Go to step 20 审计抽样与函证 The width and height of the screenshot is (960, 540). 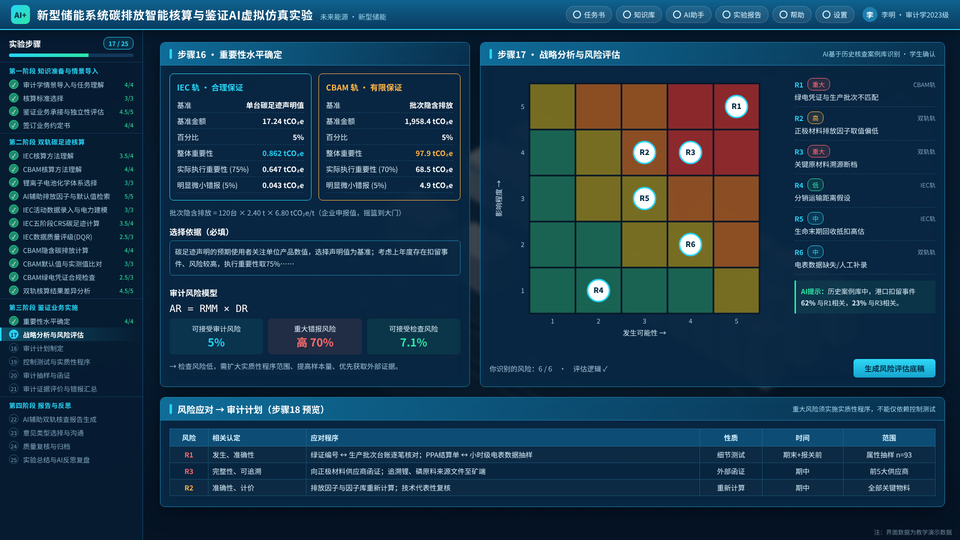tap(71, 375)
